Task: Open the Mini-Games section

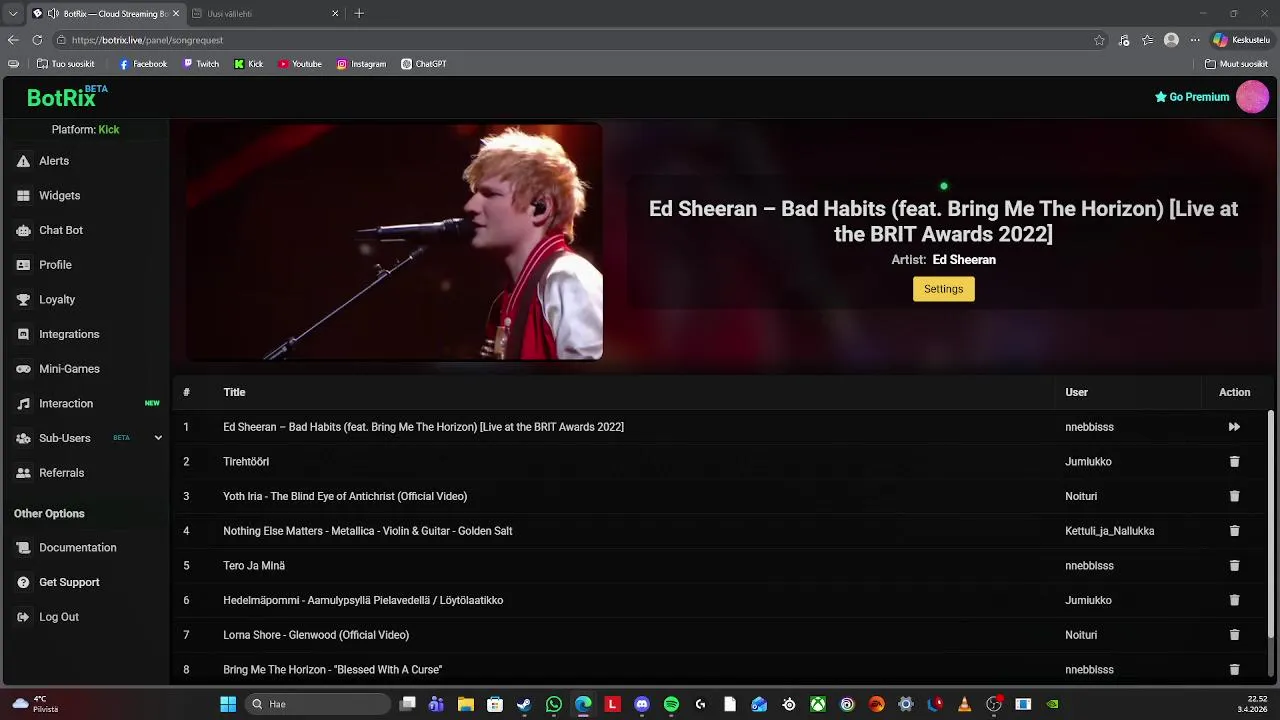Action: 69,369
